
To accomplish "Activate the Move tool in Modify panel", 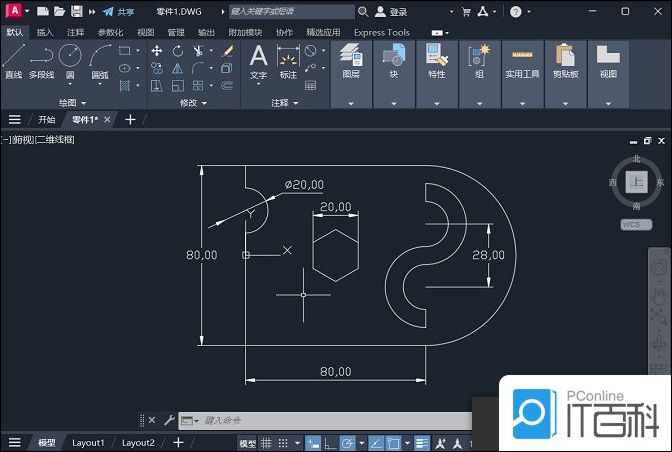I will pos(157,50).
